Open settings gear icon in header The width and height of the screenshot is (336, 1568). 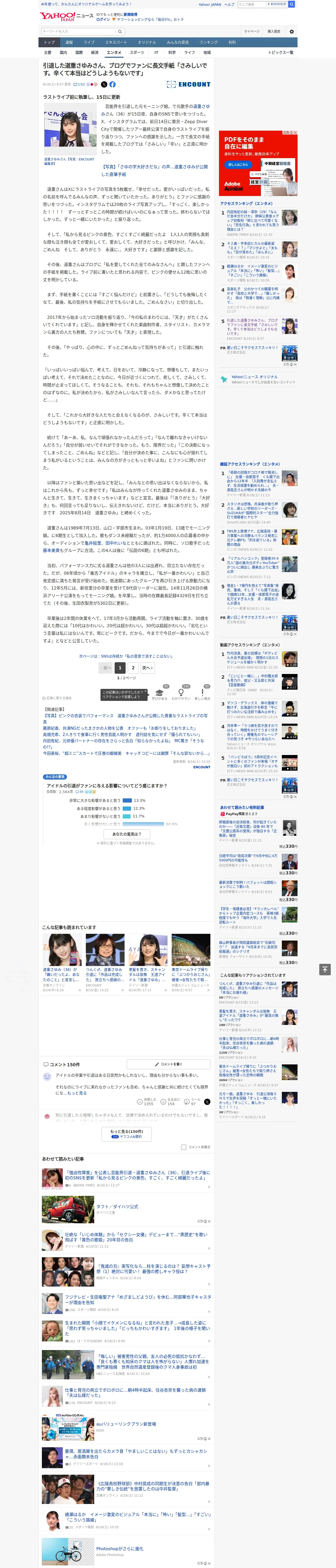click(x=292, y=32)
